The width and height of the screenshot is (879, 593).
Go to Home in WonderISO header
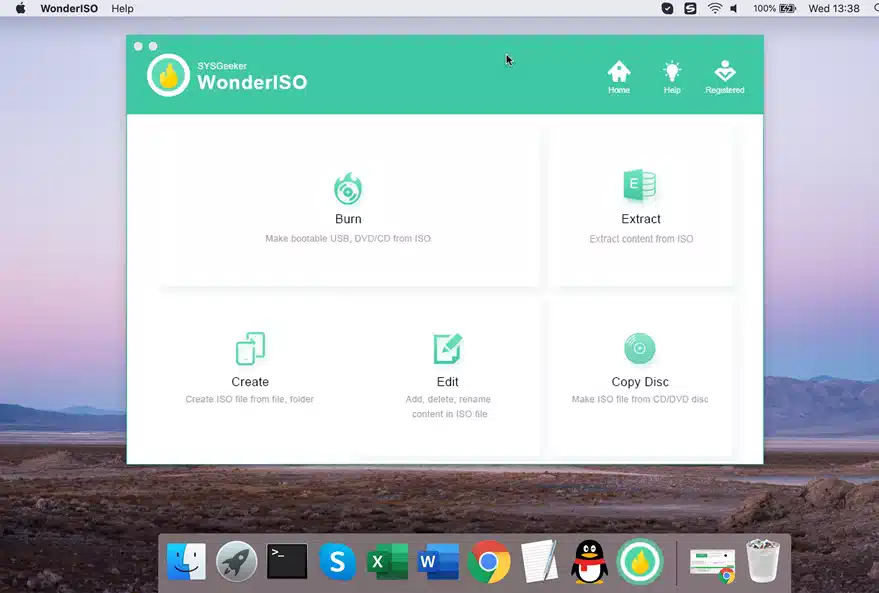[619, 77]
